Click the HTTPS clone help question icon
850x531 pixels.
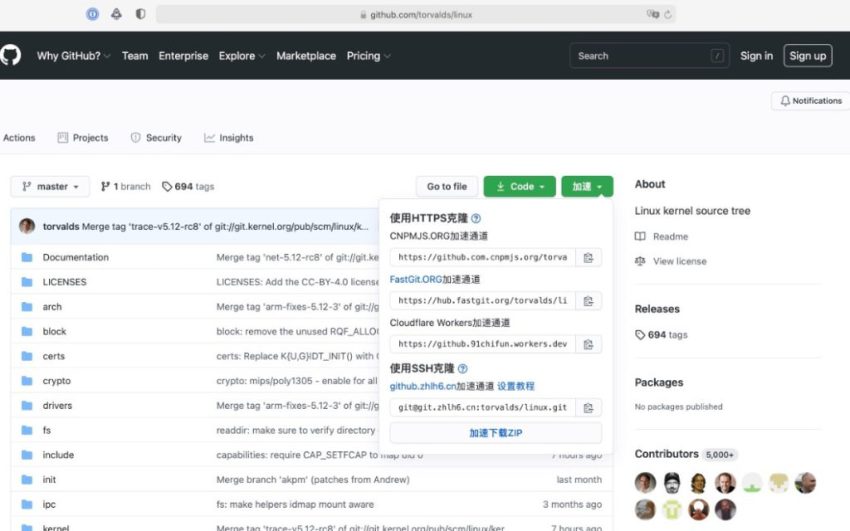476,218
